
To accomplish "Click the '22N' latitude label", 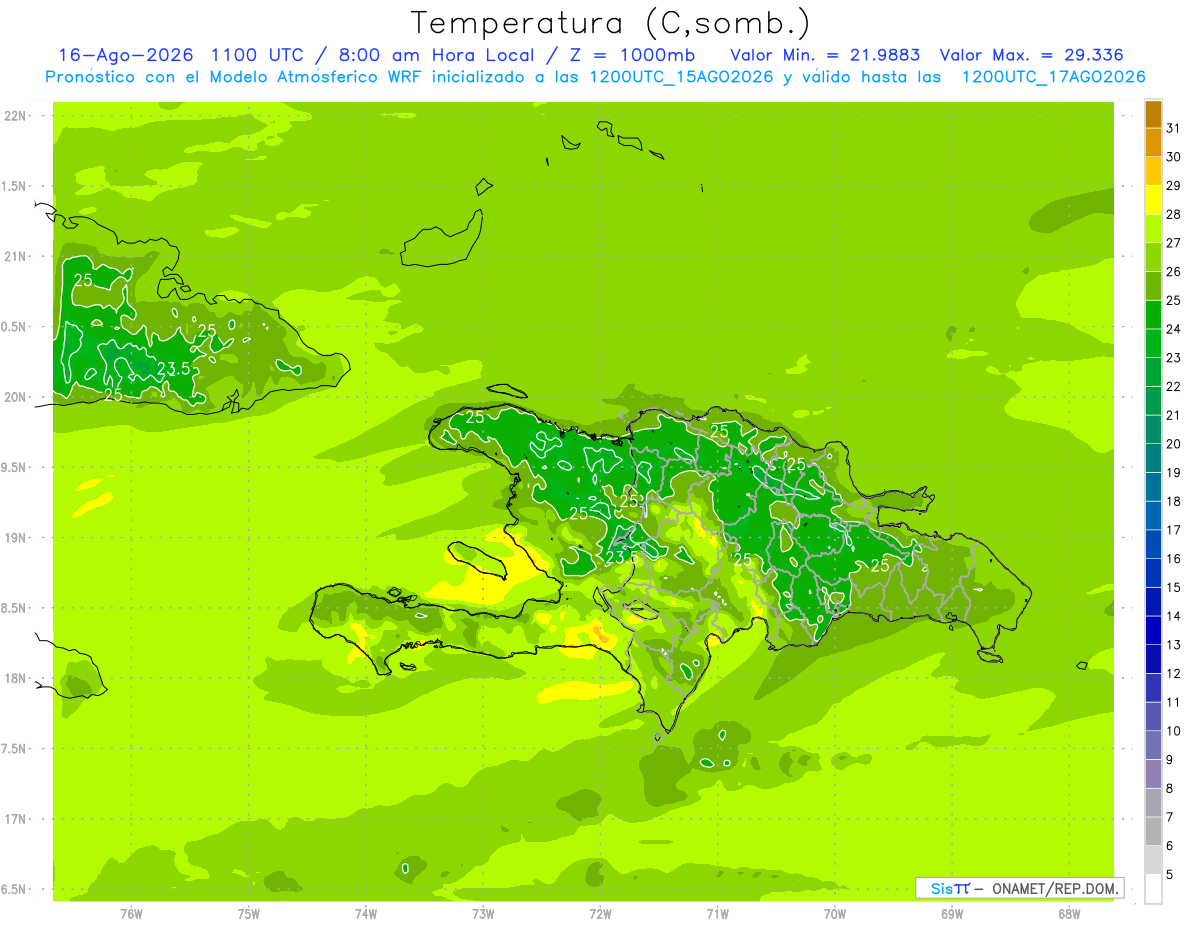I will click(15, 116).
